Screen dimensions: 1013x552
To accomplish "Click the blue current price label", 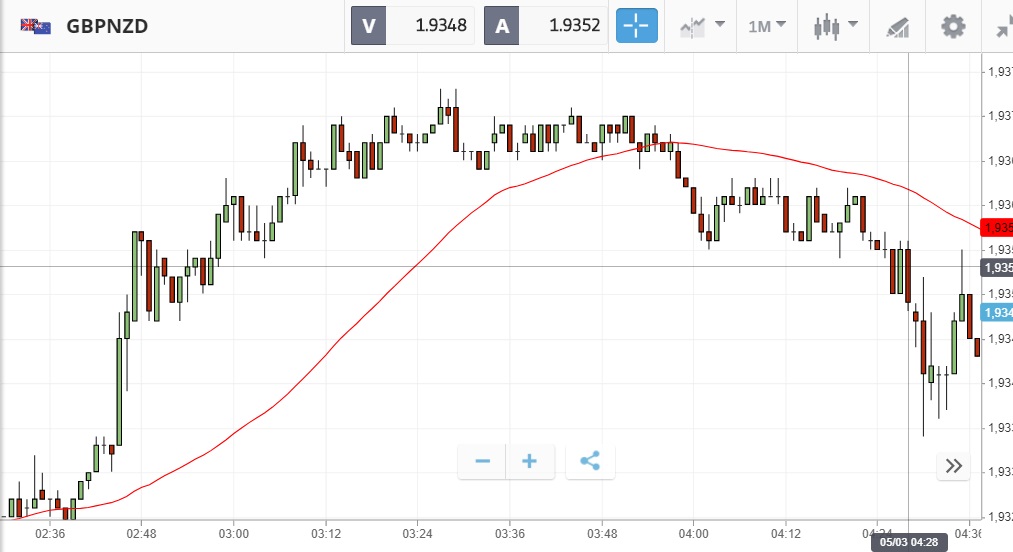I will click(996, 313).
